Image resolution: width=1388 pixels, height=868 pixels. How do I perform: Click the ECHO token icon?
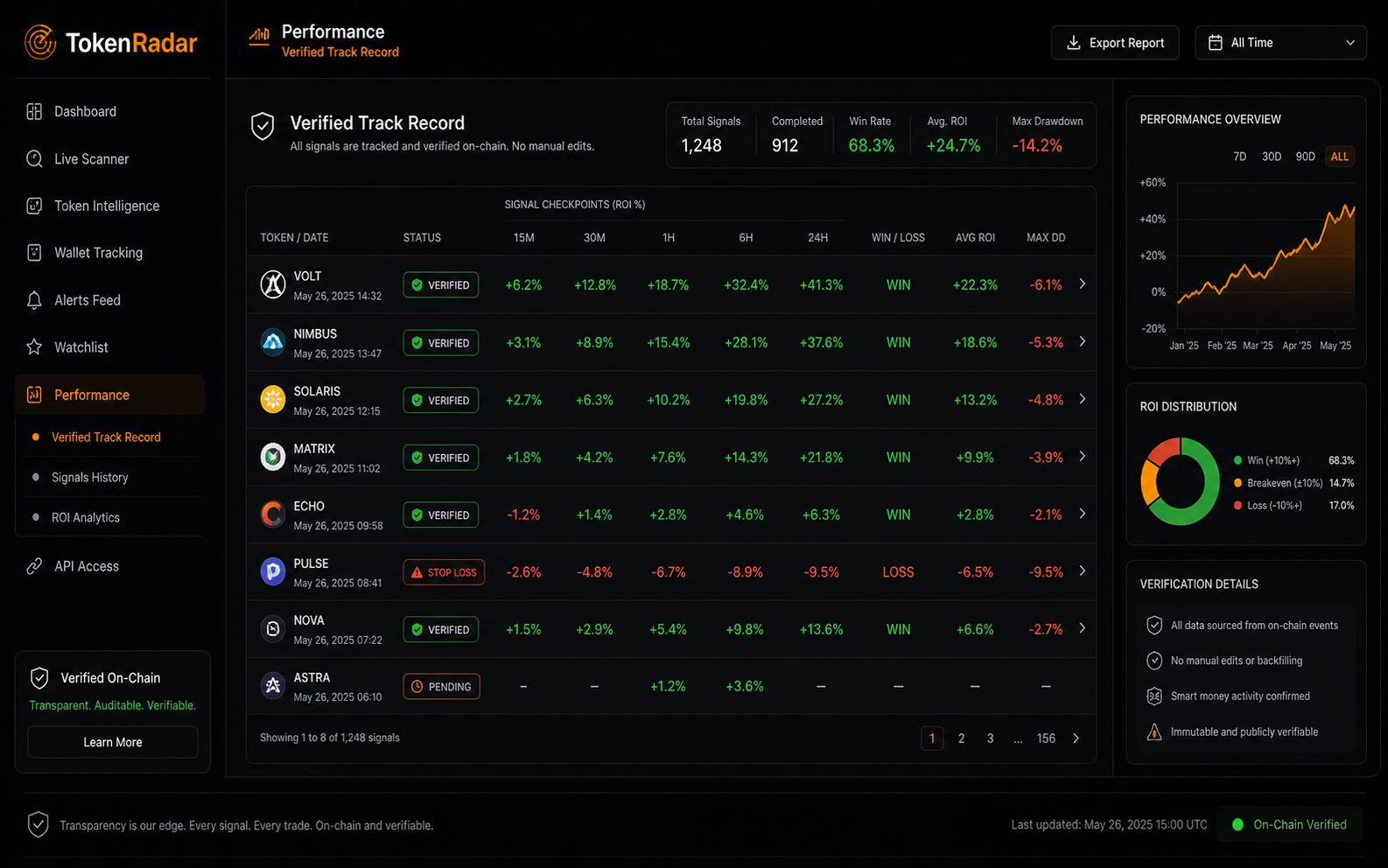pos(273,514)
